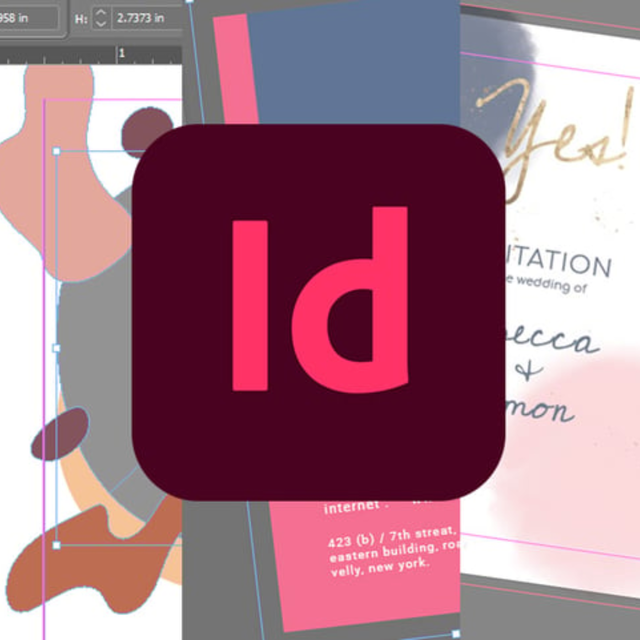Select the dark maroon circle shape
This screenshot has width=640, height=640.
(145, 130)
